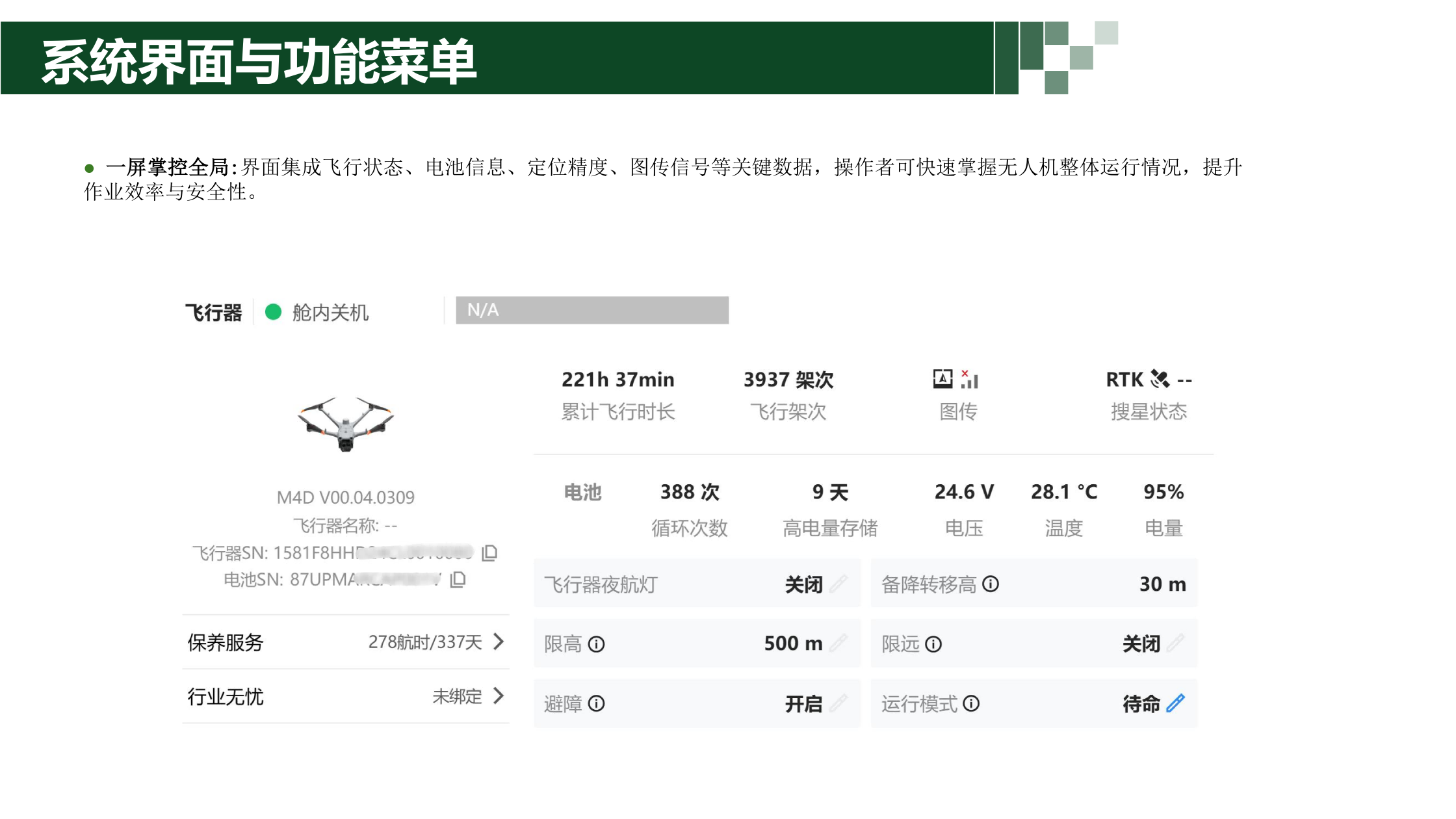Image resolution: width=1456 pixels, height=819 pixels.
Task: Open the 行业无忧 unbound entry
Action: (457, 696)
